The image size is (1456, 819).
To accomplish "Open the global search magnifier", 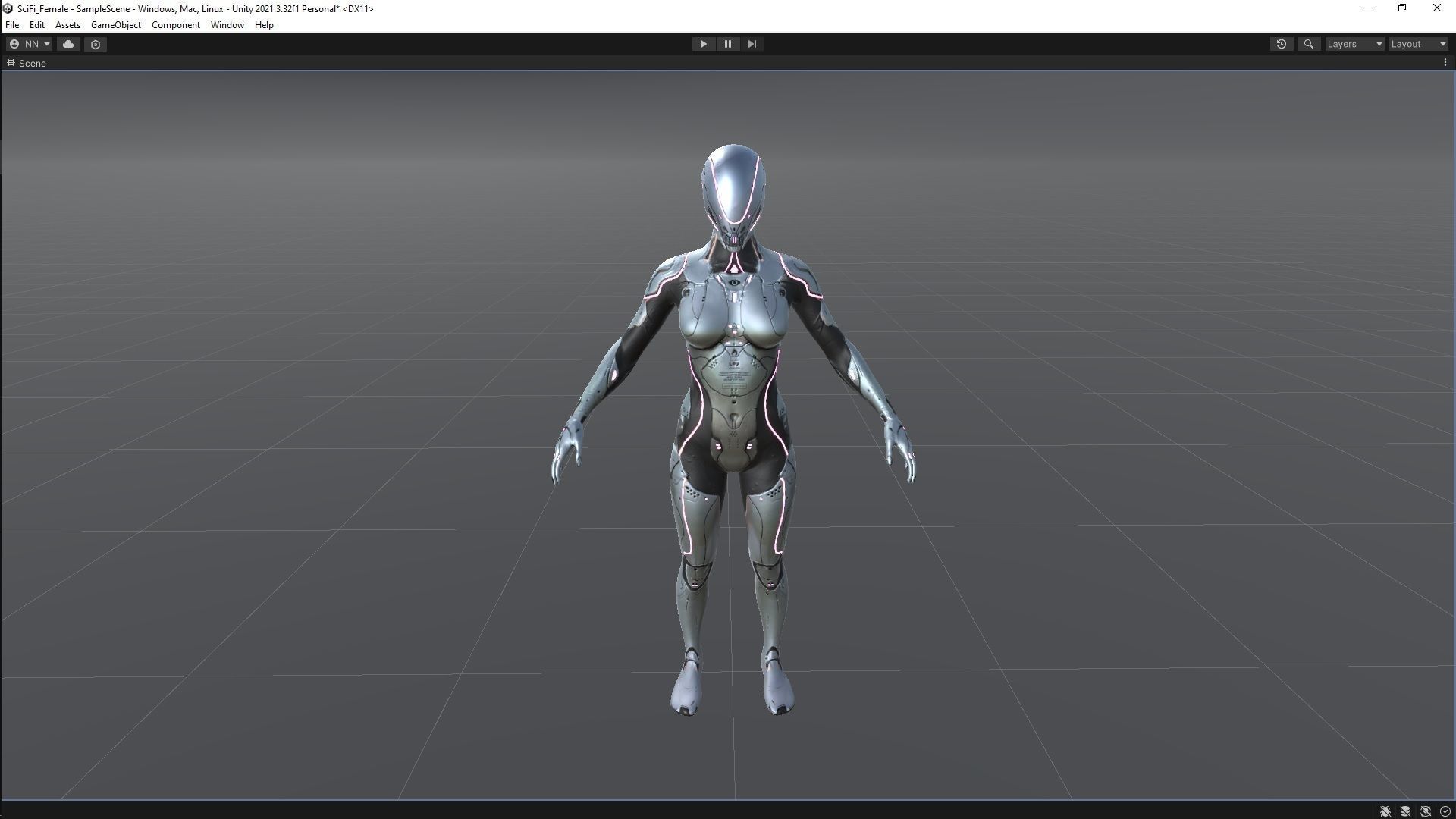I will [1308, 44].
